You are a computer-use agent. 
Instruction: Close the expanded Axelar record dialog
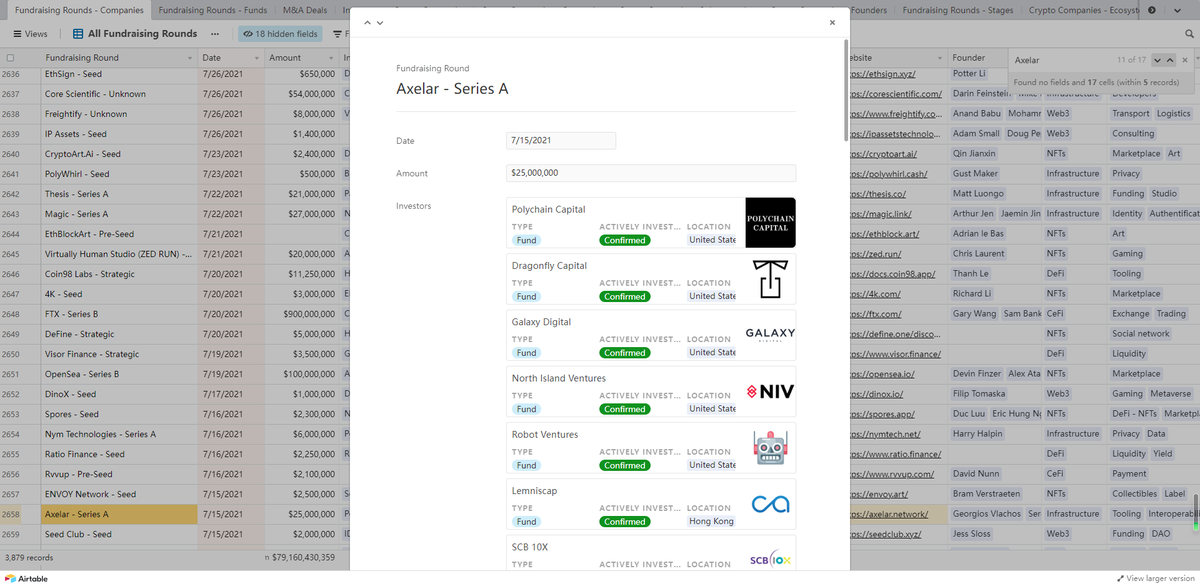[832, 22]
